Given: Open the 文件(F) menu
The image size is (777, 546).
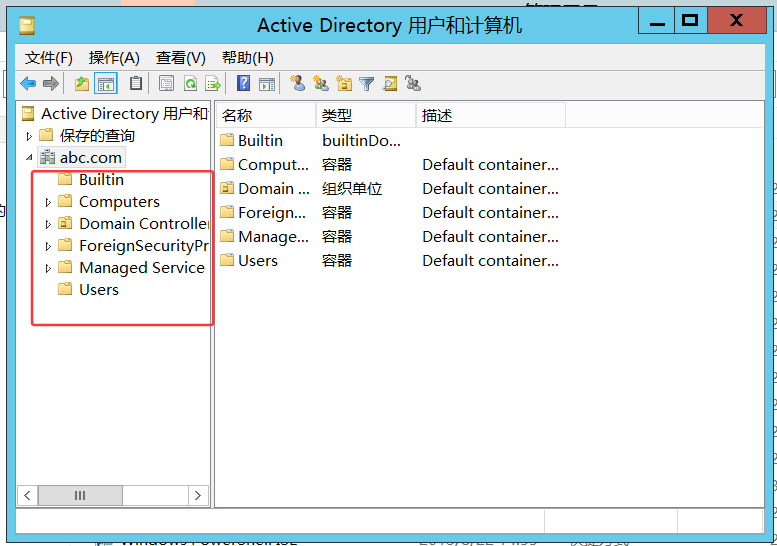Looking at the screenshot, I should click(49, 58).
